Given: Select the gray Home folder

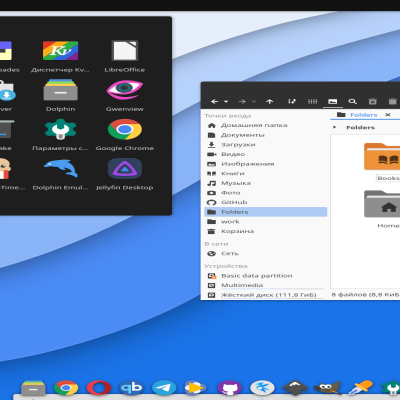Looking at the screenshot, I should coord(383,204).
